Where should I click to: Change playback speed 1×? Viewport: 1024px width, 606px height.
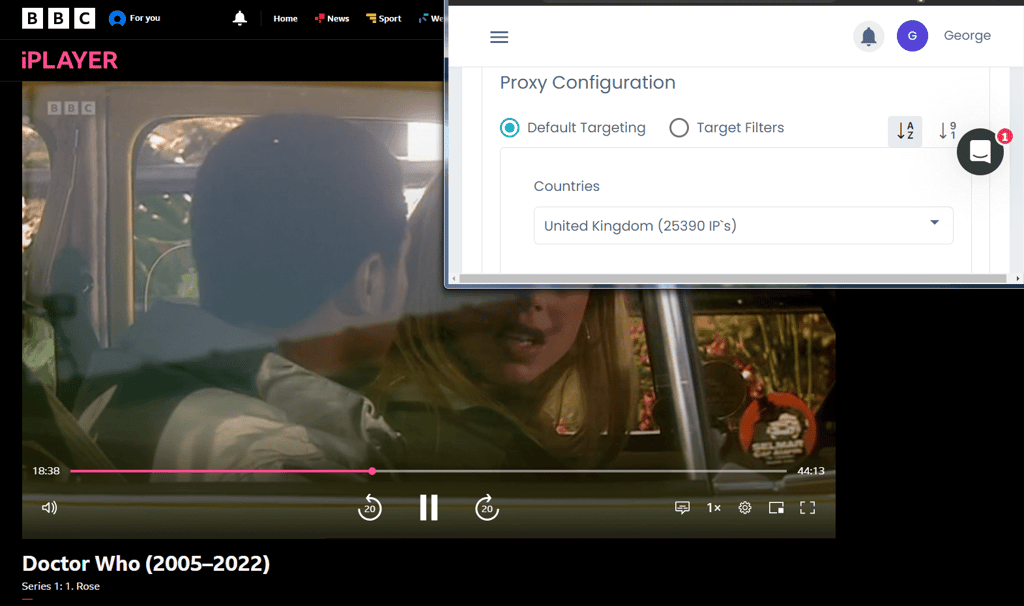(x=714, y=507)
